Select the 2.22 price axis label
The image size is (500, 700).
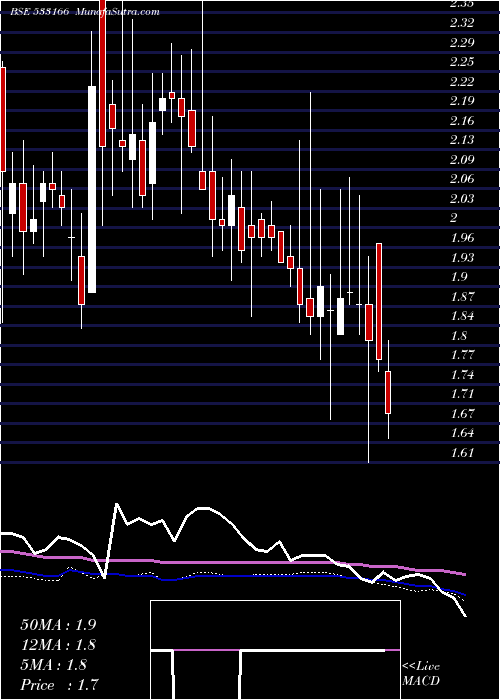(462, 82)
